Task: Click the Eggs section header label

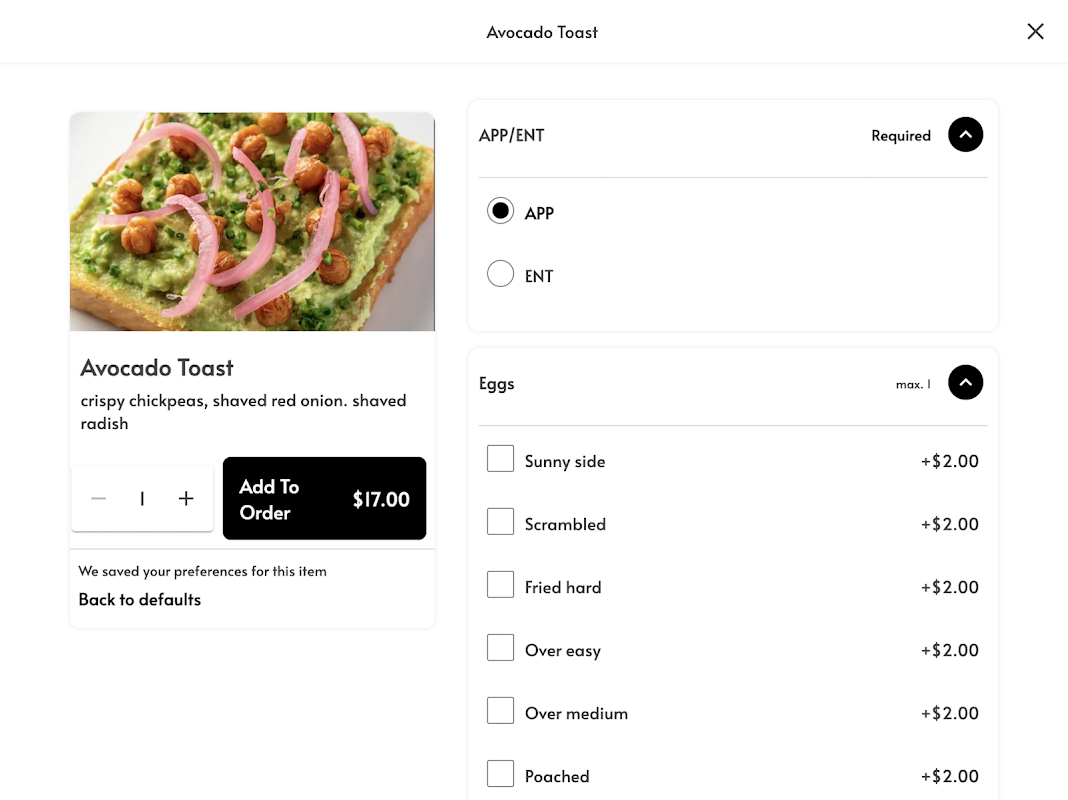Action: [497, 383]
